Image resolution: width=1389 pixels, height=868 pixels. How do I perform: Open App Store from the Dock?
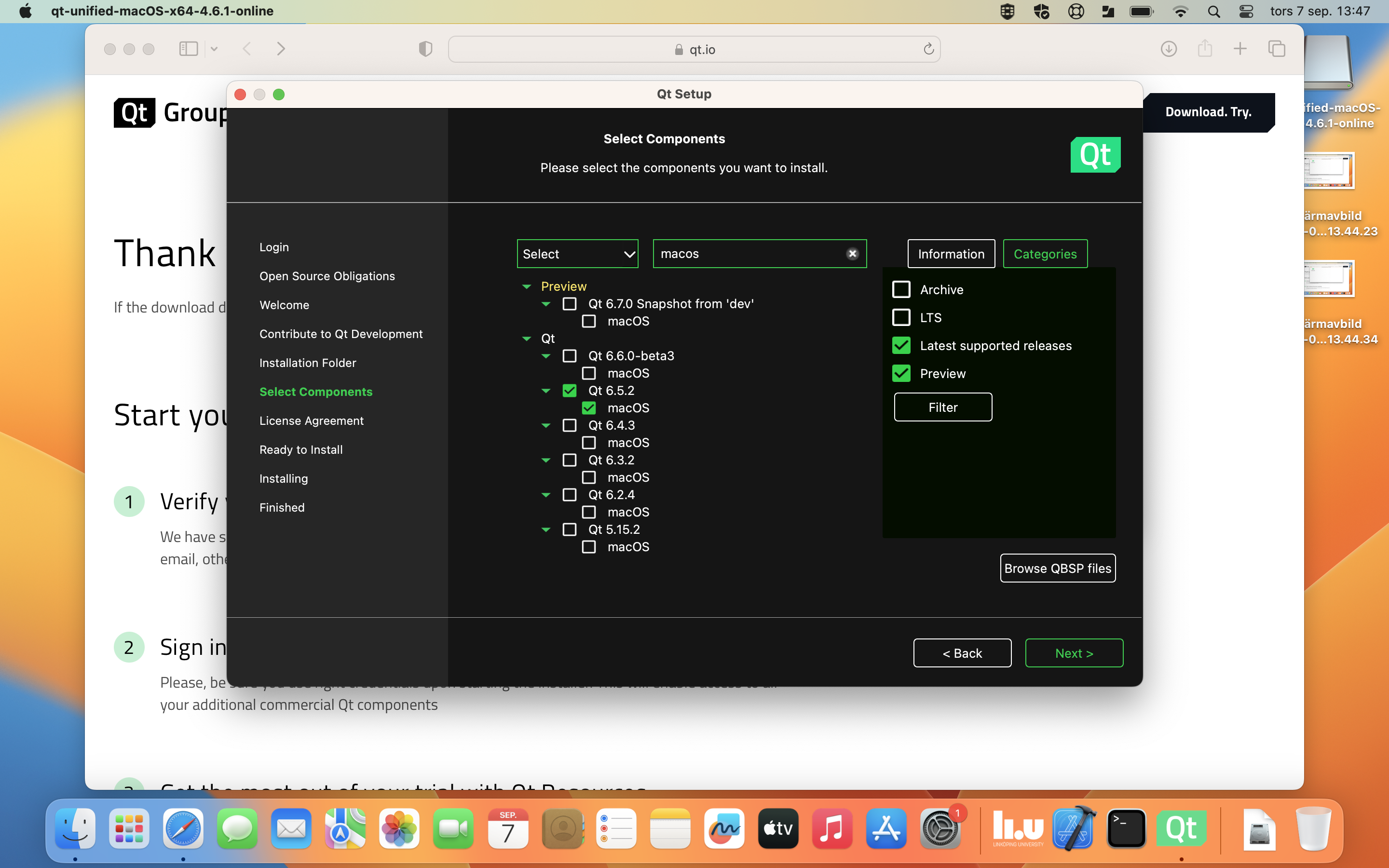886,828
